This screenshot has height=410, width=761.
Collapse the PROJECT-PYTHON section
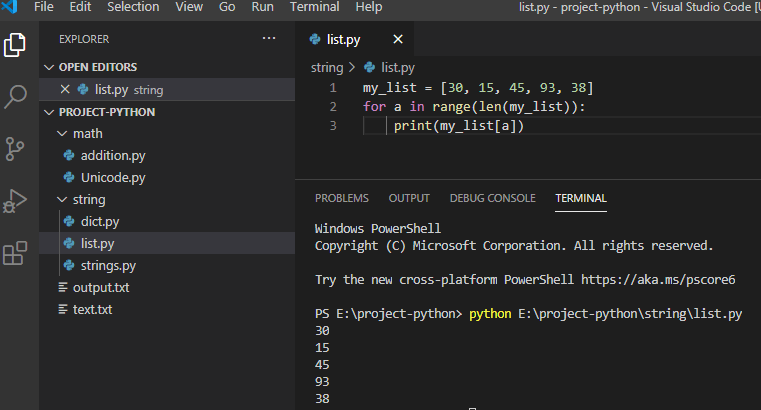[x=49, y=112]
